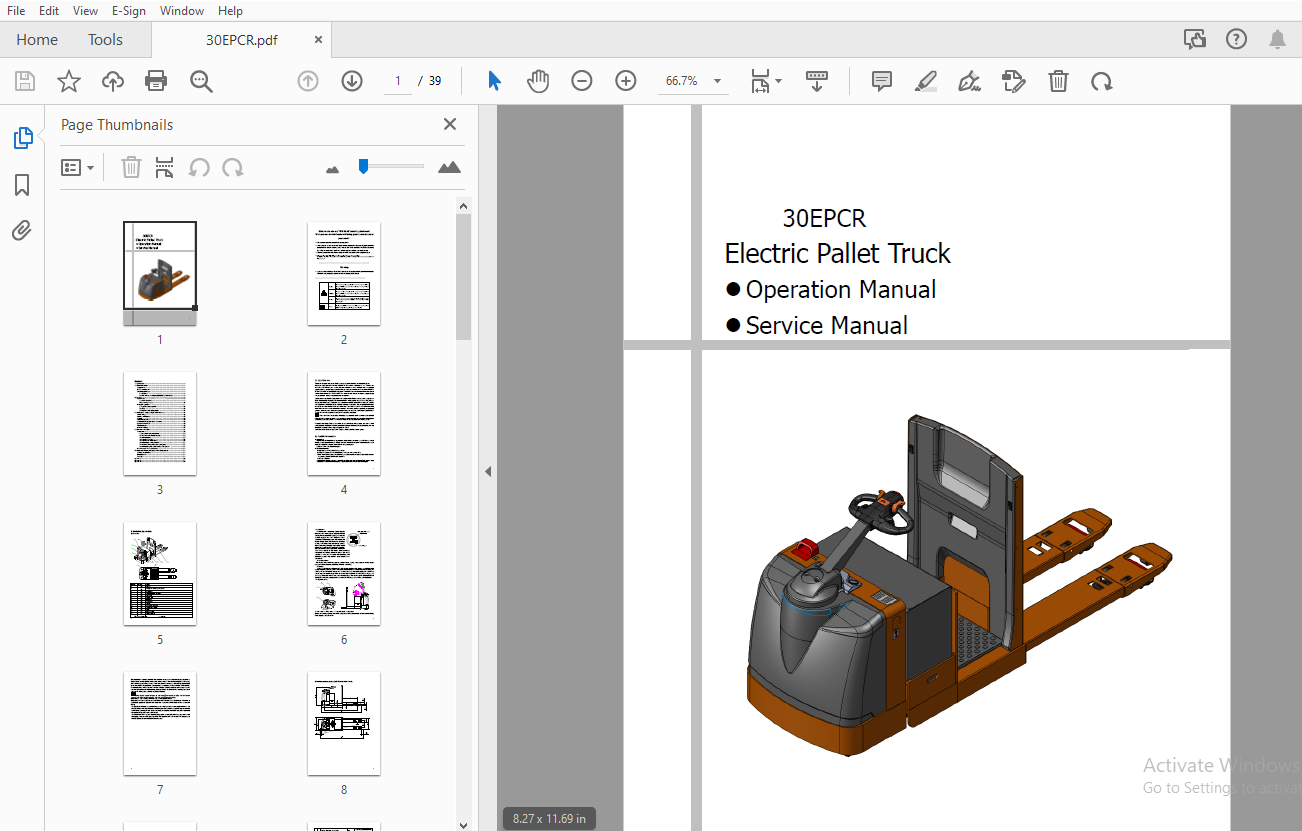Click the thumbnails panel scrollbar
This screenshot has width=1302, height=831.
(x=463, y=277)
